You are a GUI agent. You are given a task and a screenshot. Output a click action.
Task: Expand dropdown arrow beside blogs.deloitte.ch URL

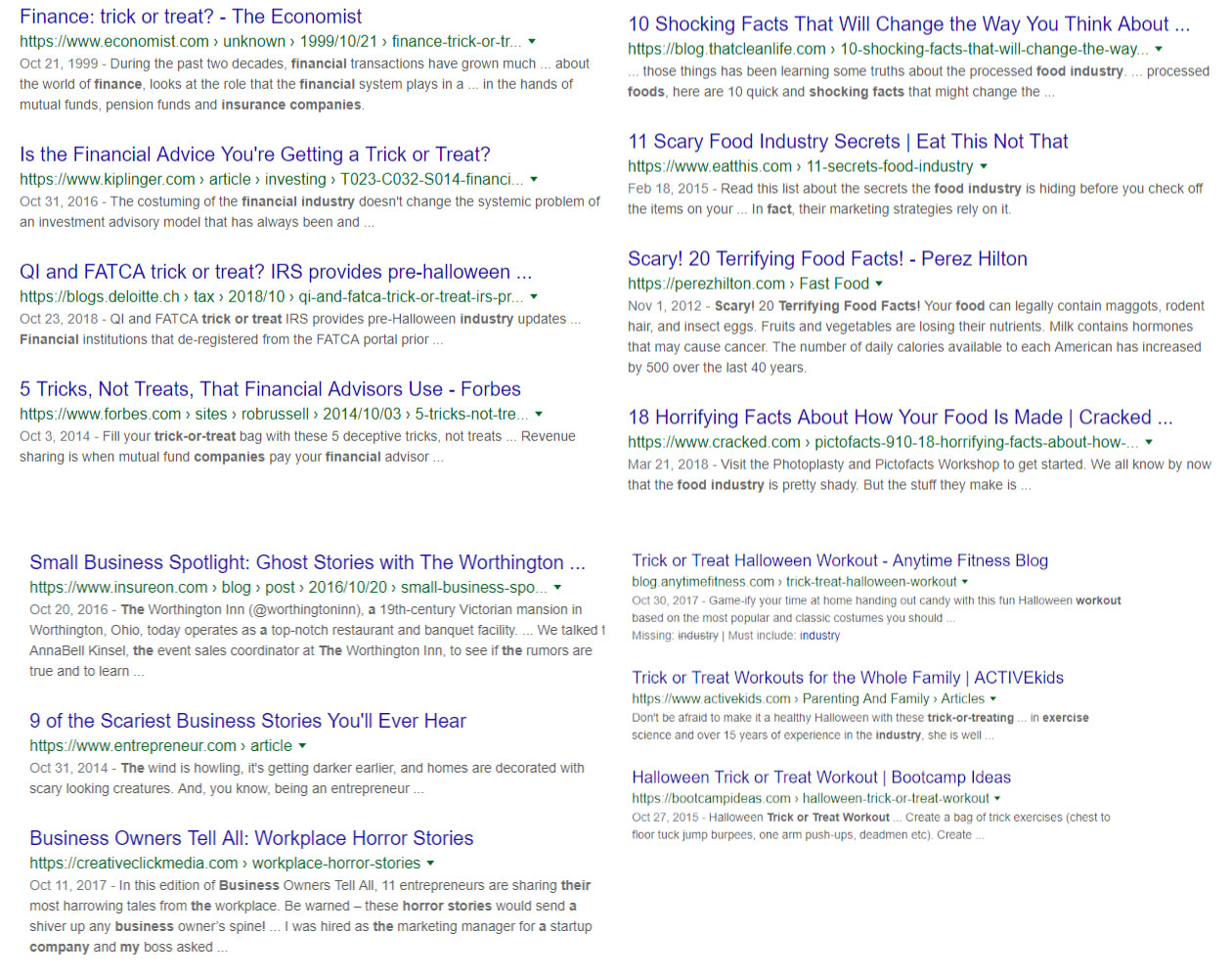pos(534,297)
